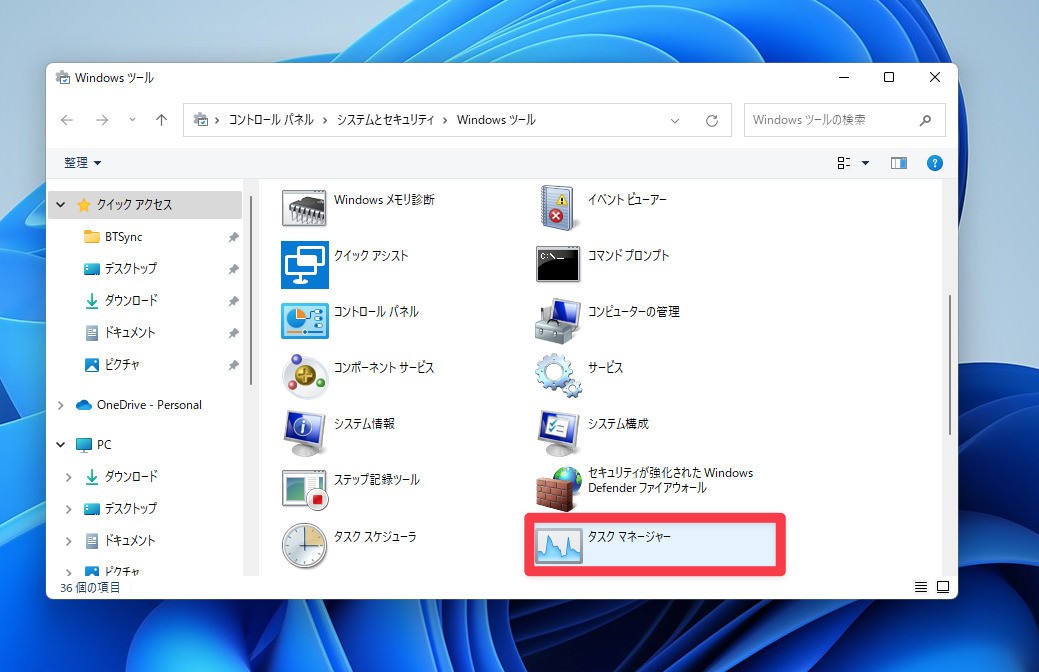Collapse the クイック アクセス tree node
Screen dimensions: 1039x672
point(61,205)
